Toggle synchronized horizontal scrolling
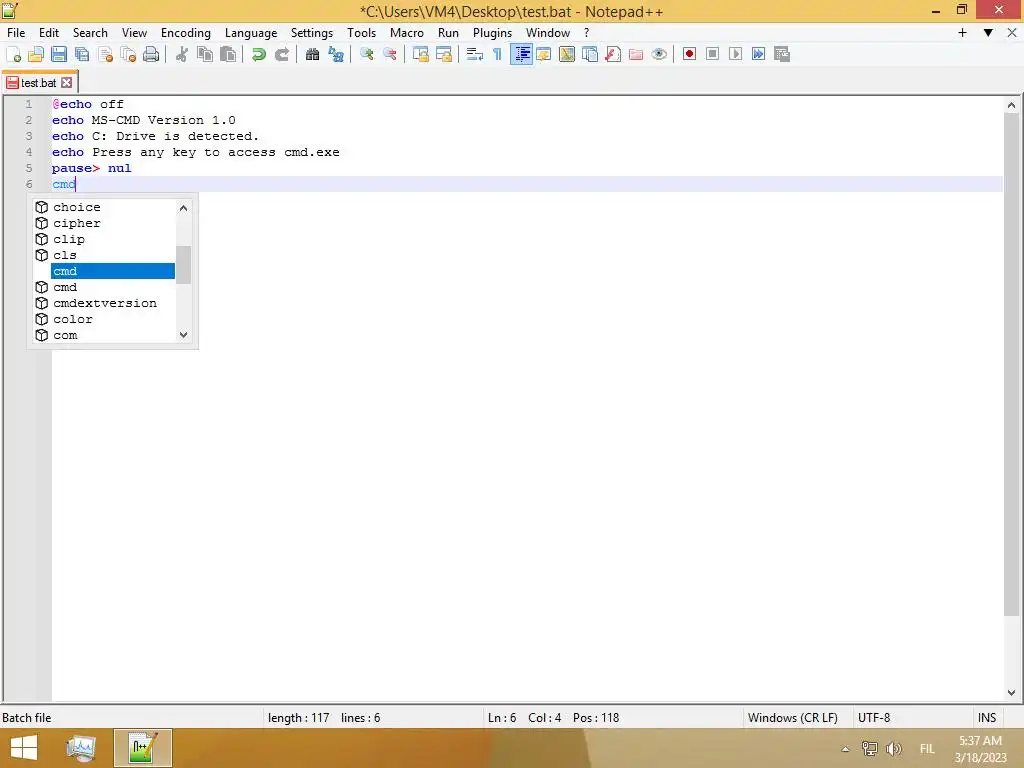 point(443,54)
